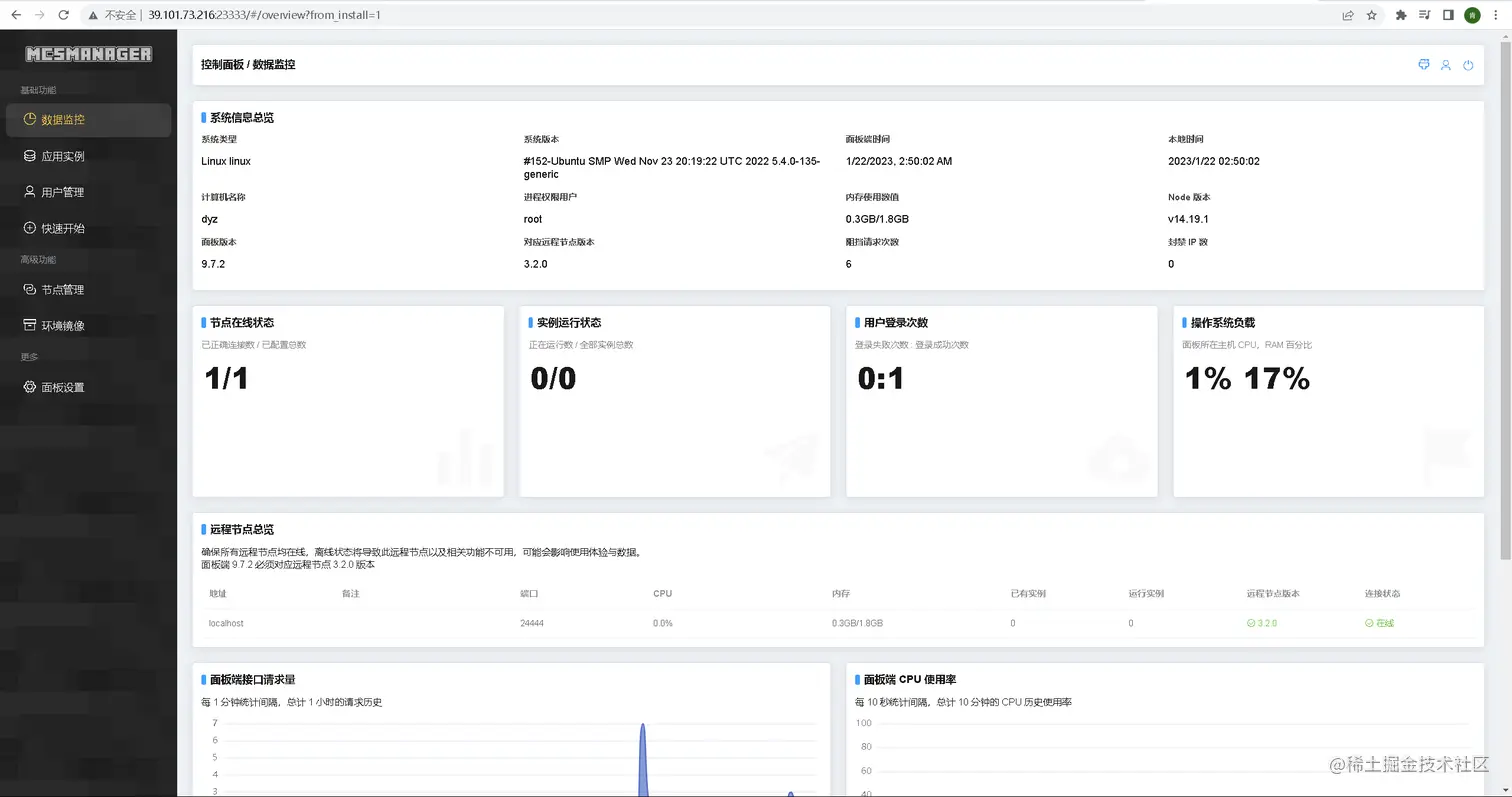Click the localhost address cell

226,623
